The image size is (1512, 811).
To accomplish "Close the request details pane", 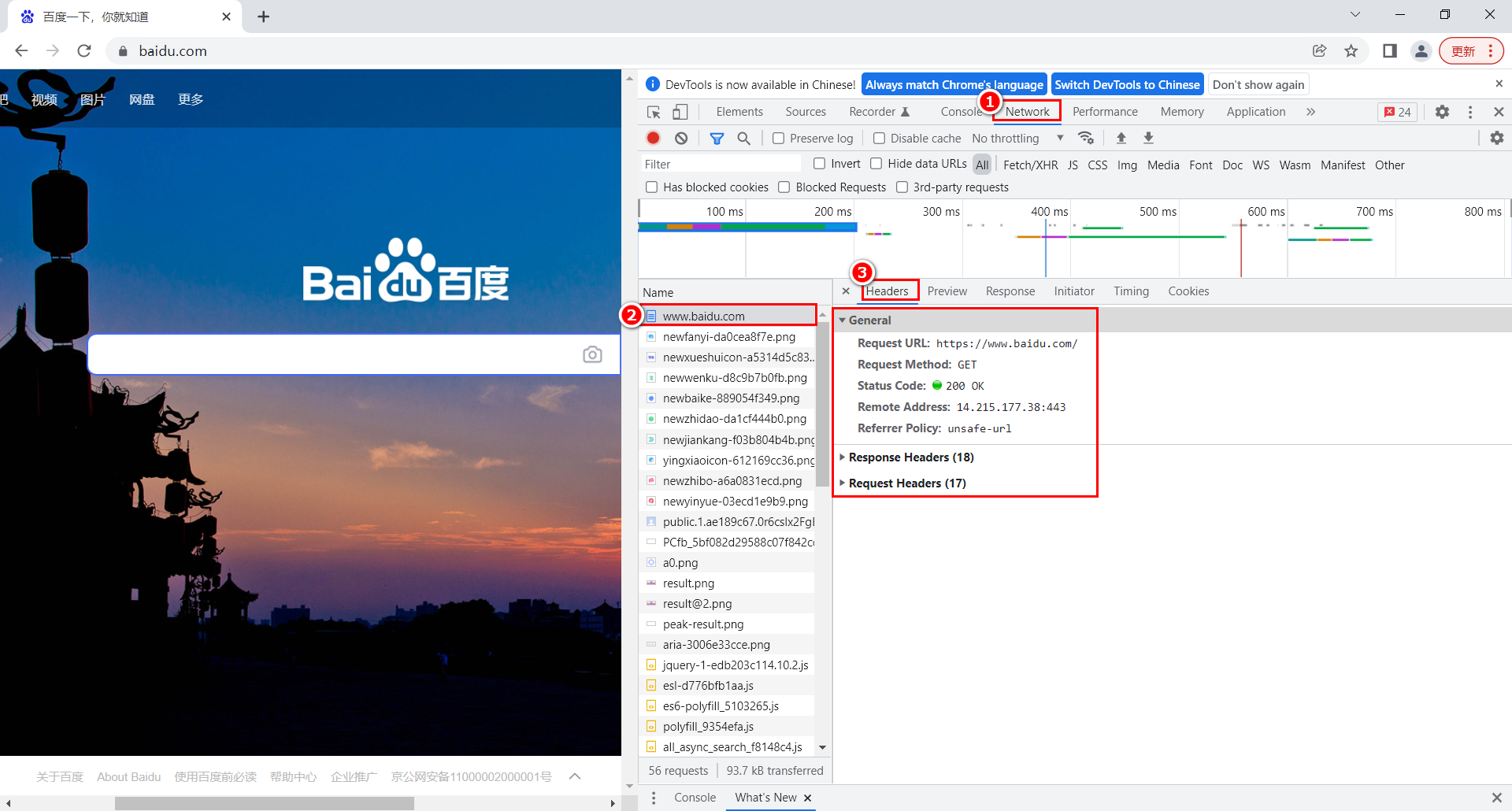I will click(x=846, y=291).
